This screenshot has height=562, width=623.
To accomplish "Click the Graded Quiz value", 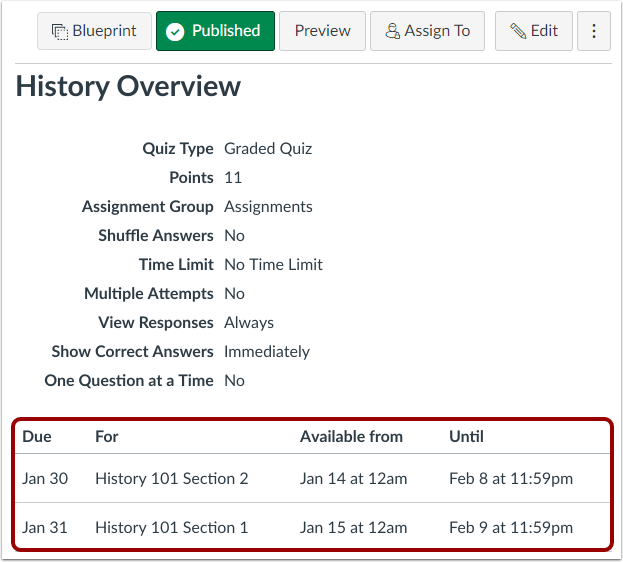I will 268,149.
